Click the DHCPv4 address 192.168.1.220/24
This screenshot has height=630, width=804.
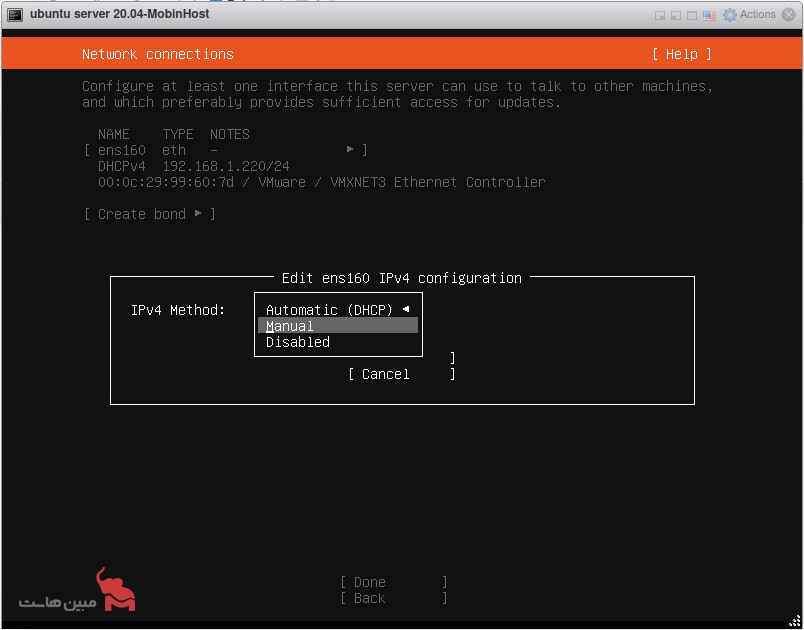pyautogui.click(x=226, y=166)
